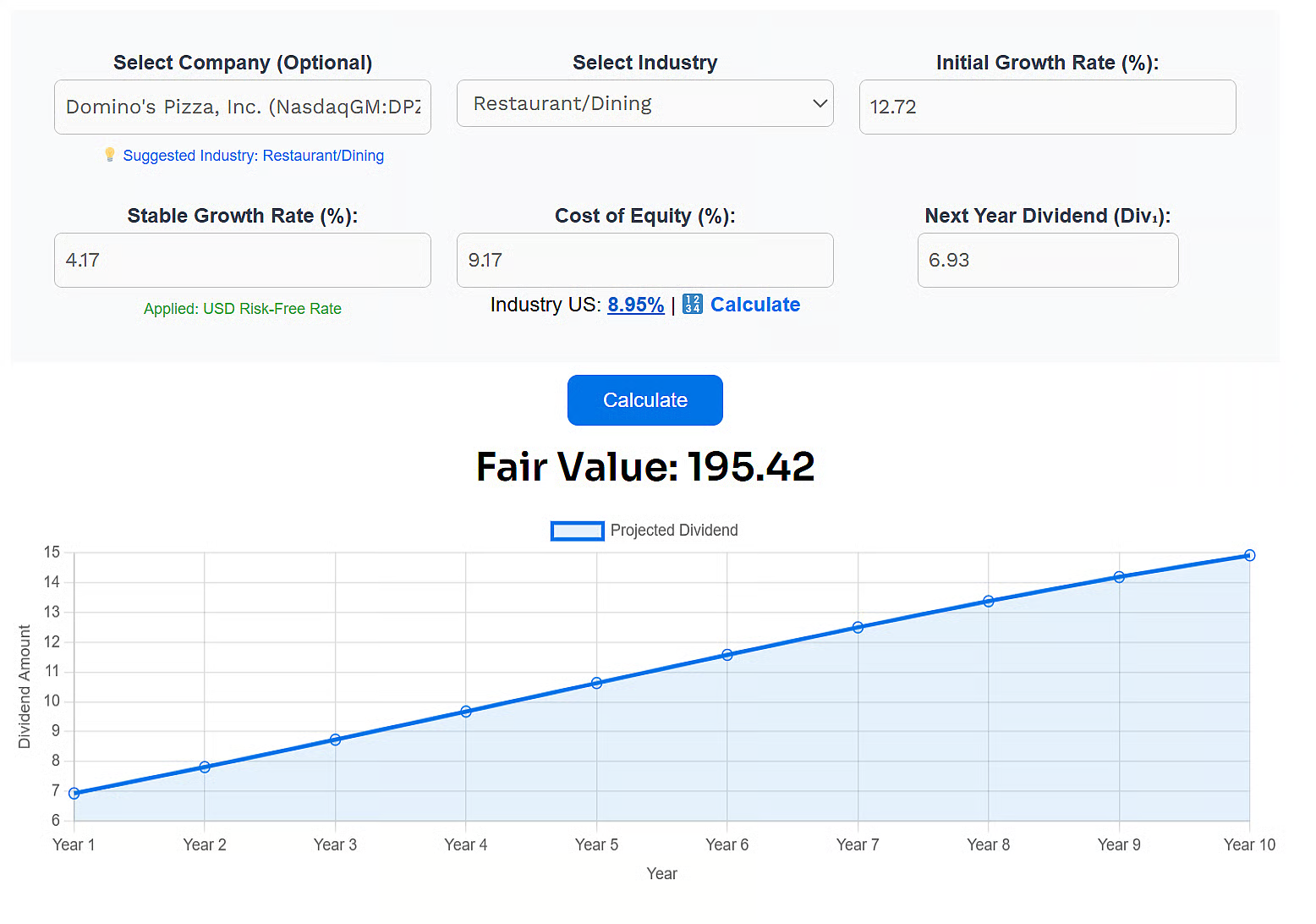
Task: Click the Year 1 data point on chart
Action: (x=74, y=793)
